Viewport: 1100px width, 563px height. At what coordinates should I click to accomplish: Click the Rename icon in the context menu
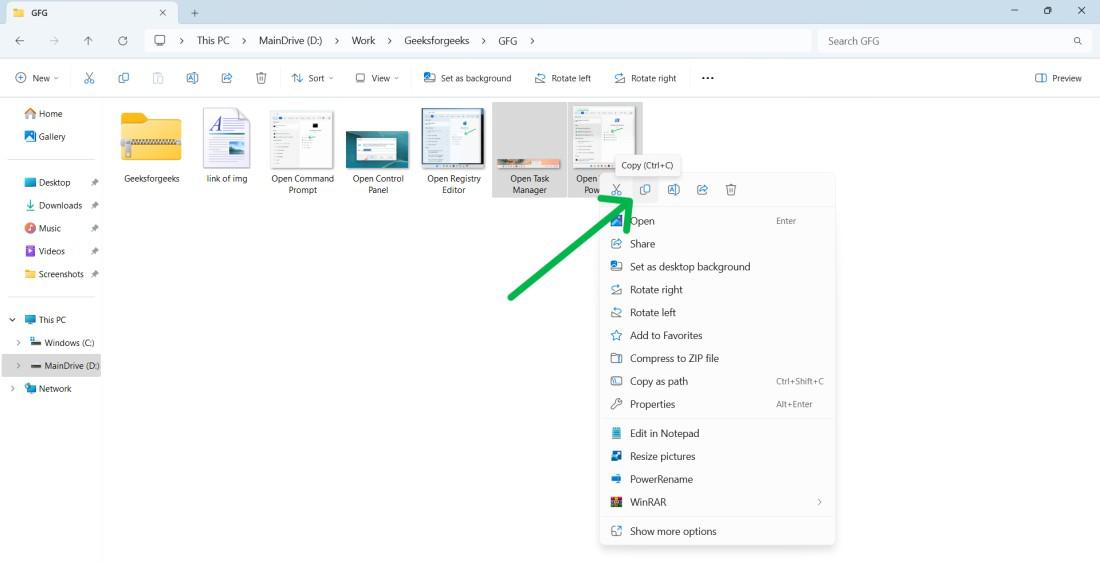click(x=673, y=190)
